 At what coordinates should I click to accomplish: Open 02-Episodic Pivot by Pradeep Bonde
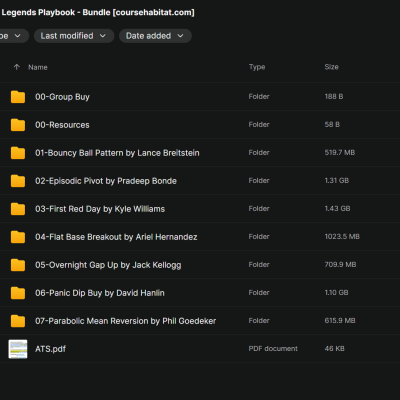(x=106, y=181)
